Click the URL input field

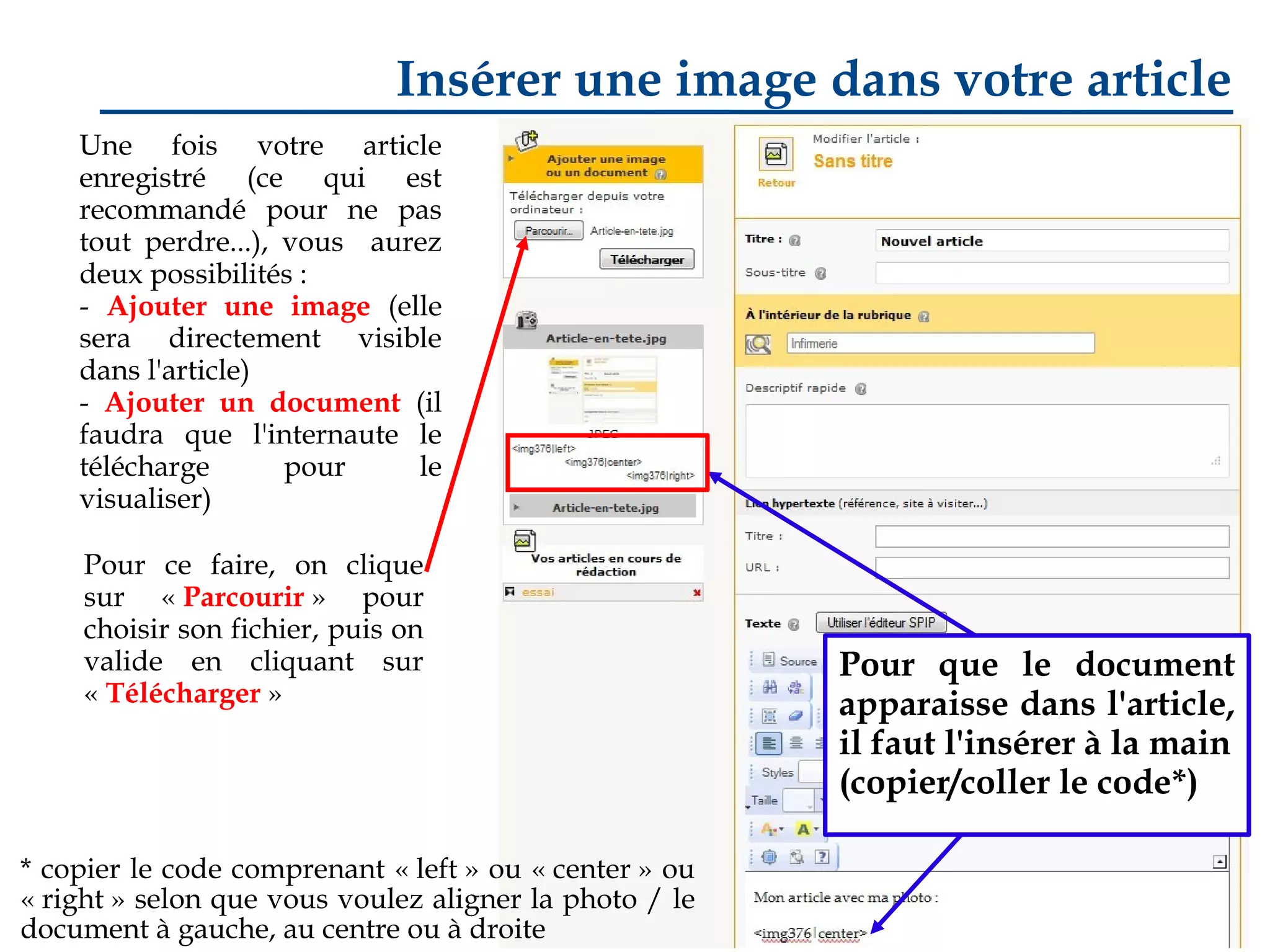[1052, 567]
